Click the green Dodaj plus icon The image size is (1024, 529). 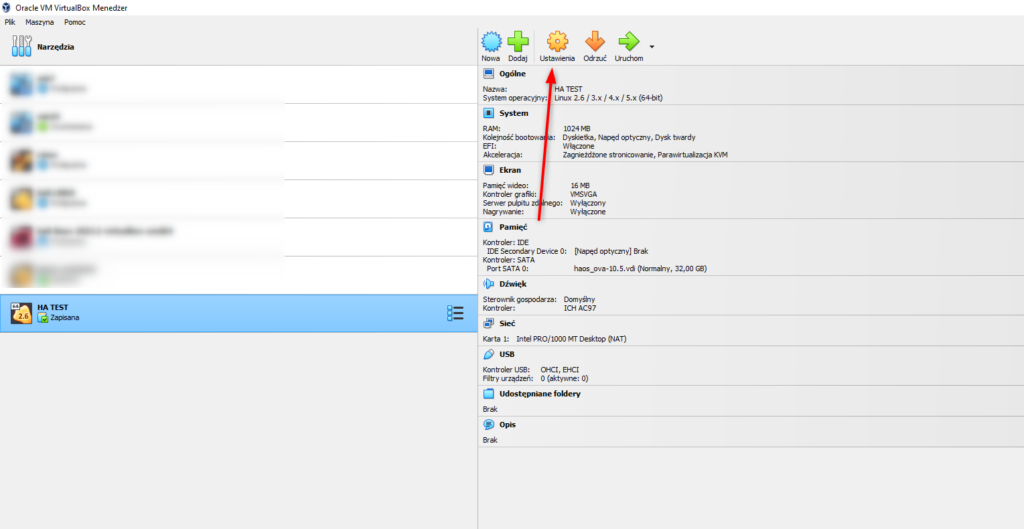[517, 42]
